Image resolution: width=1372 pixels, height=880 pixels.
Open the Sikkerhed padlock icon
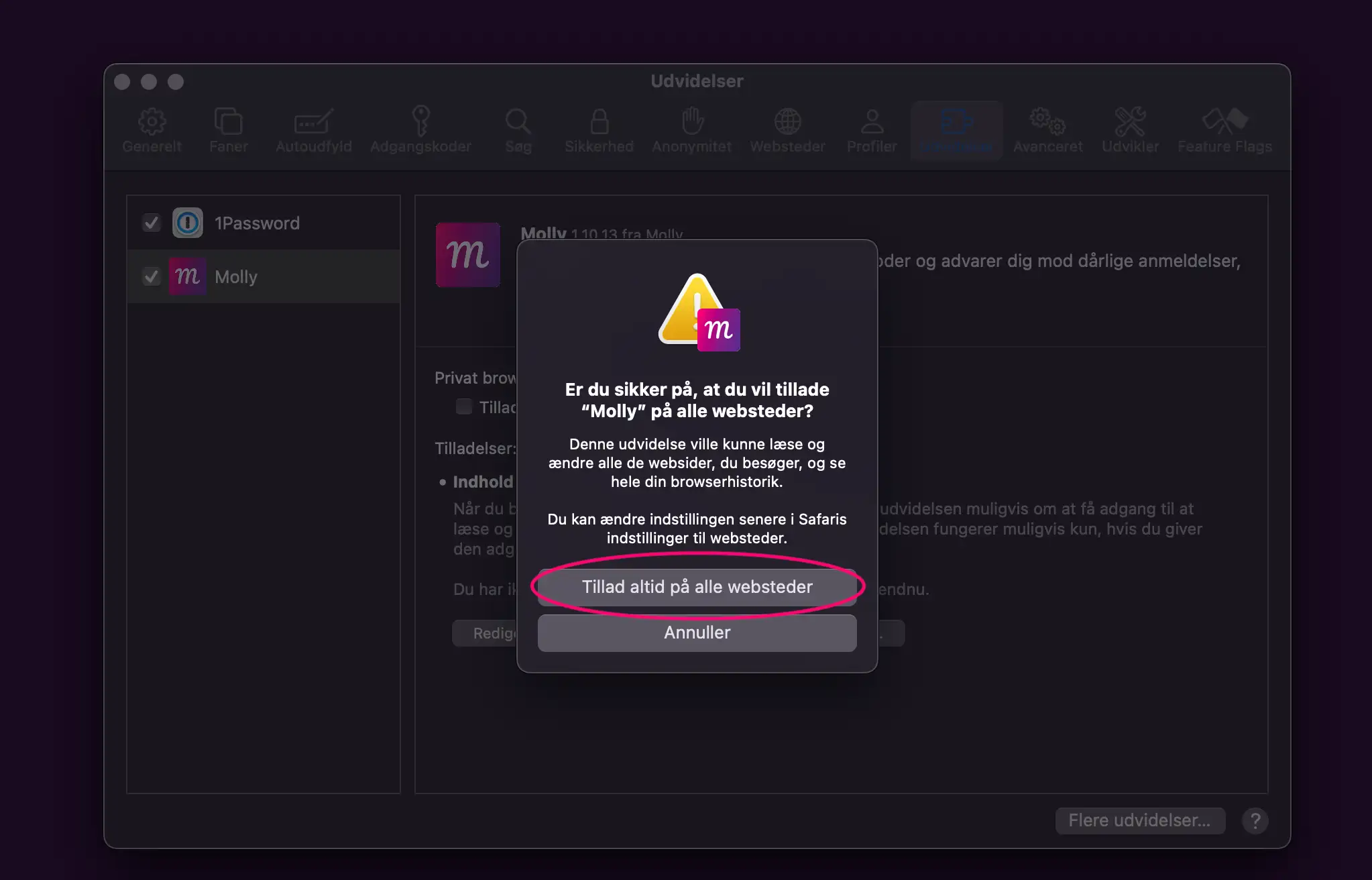coord(599,122)
